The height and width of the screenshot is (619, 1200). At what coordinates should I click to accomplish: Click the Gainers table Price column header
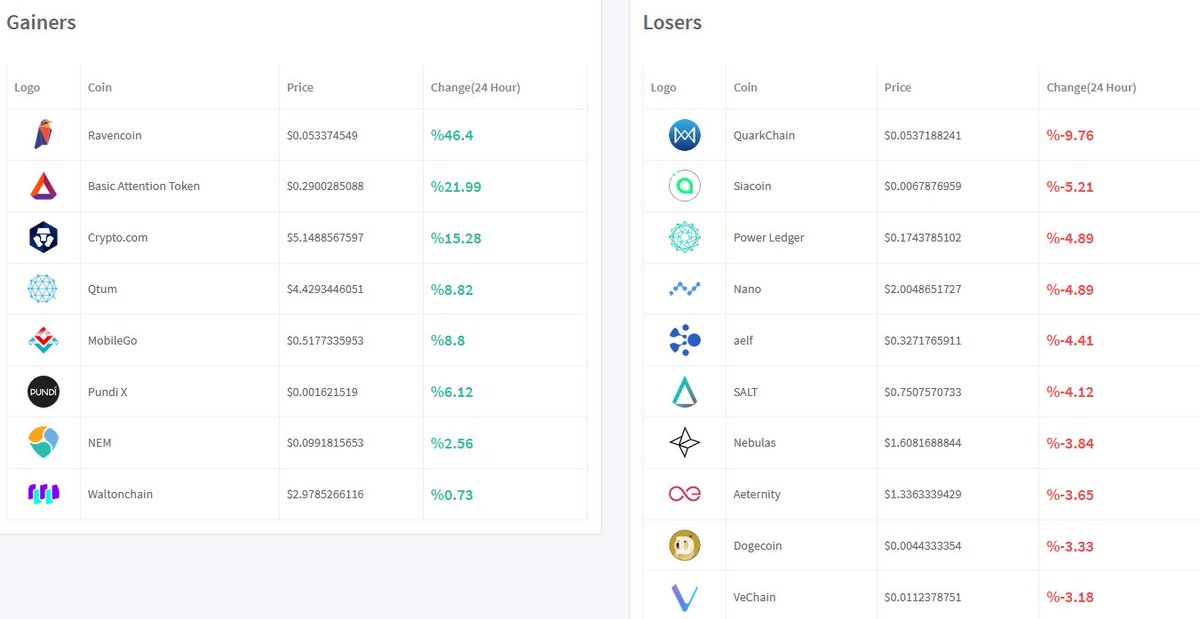pyautogui.click(x=300, y=87)
